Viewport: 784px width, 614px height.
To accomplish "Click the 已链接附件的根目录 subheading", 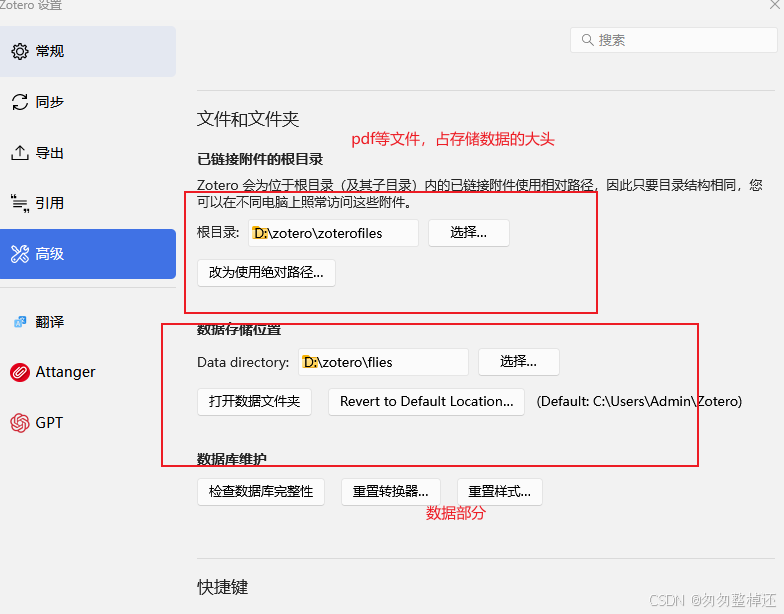I will (260, 160).
